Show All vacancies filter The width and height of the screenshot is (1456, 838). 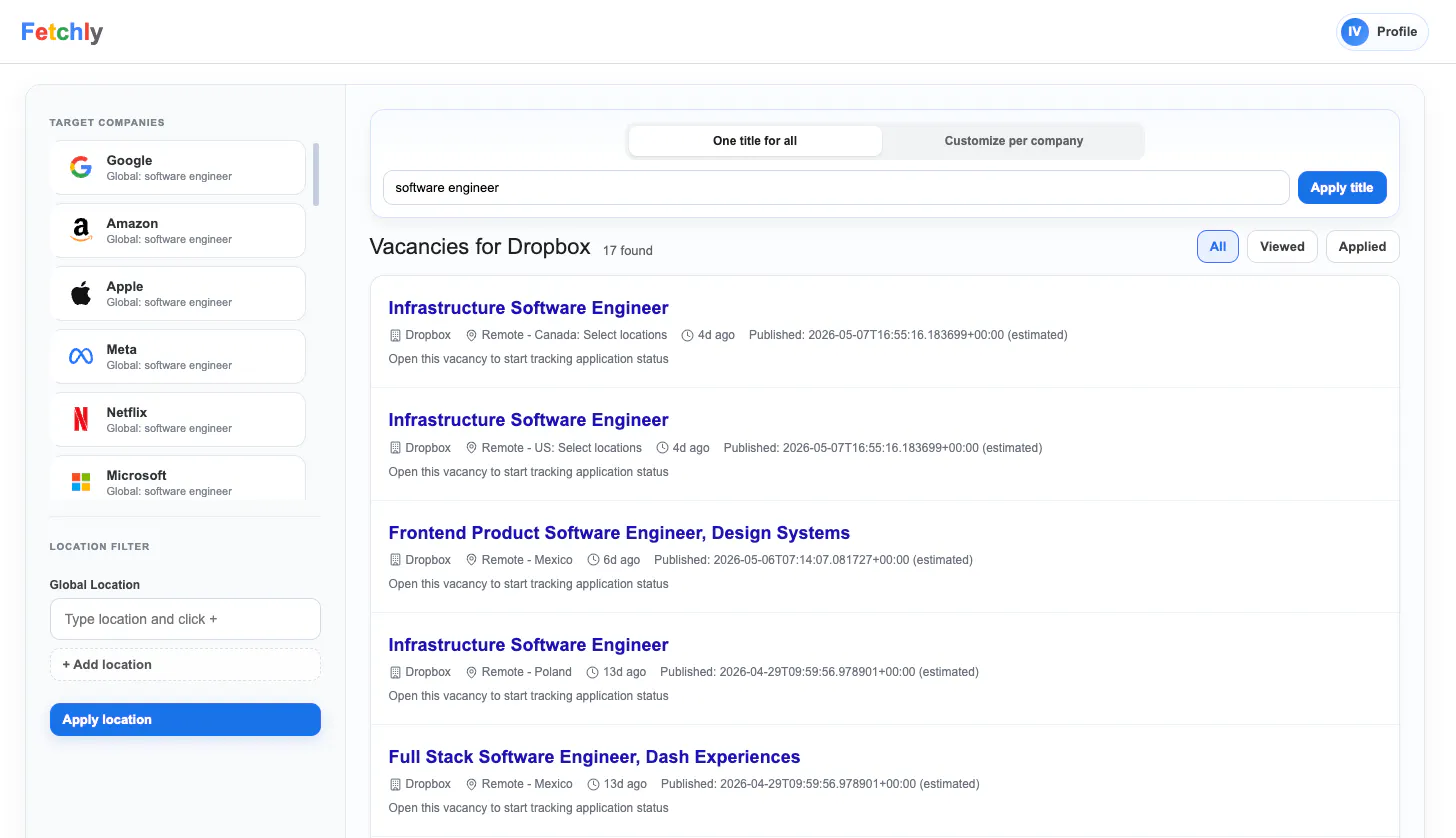(x=1218, y=247)
